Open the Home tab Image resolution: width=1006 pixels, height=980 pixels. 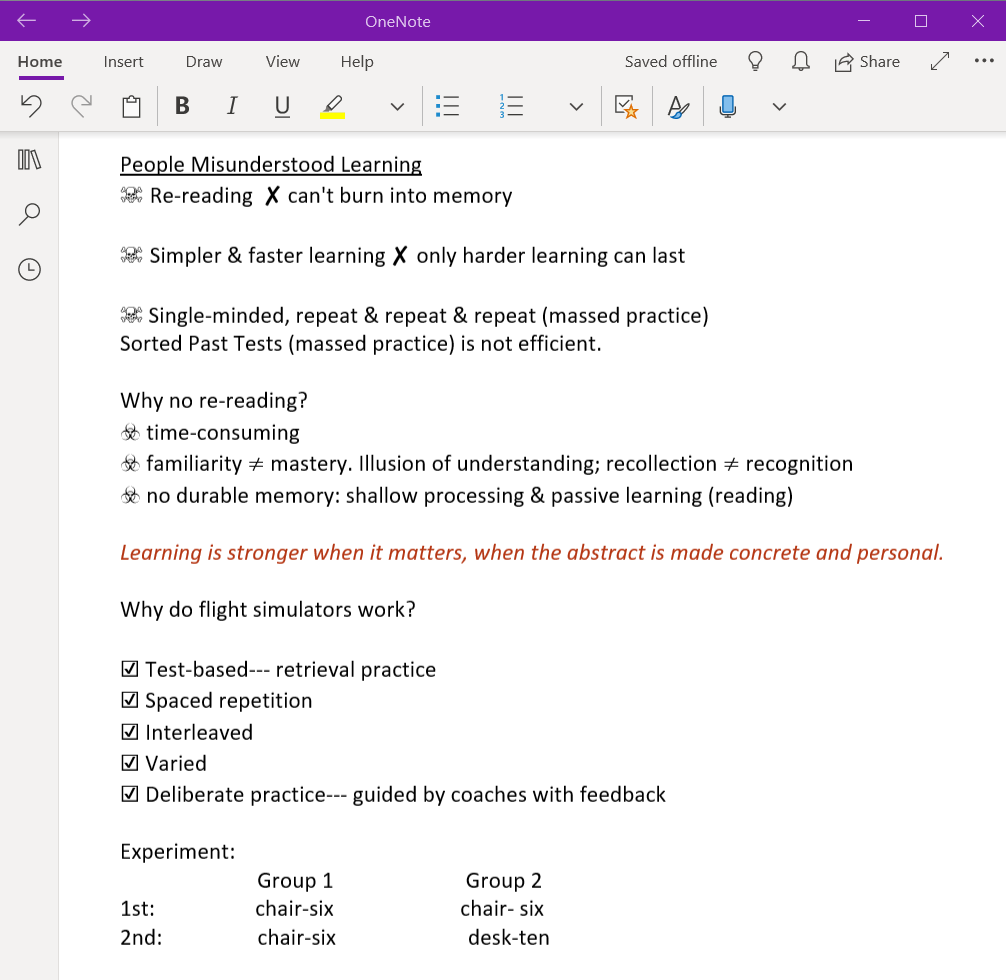[x=40, y=62]
